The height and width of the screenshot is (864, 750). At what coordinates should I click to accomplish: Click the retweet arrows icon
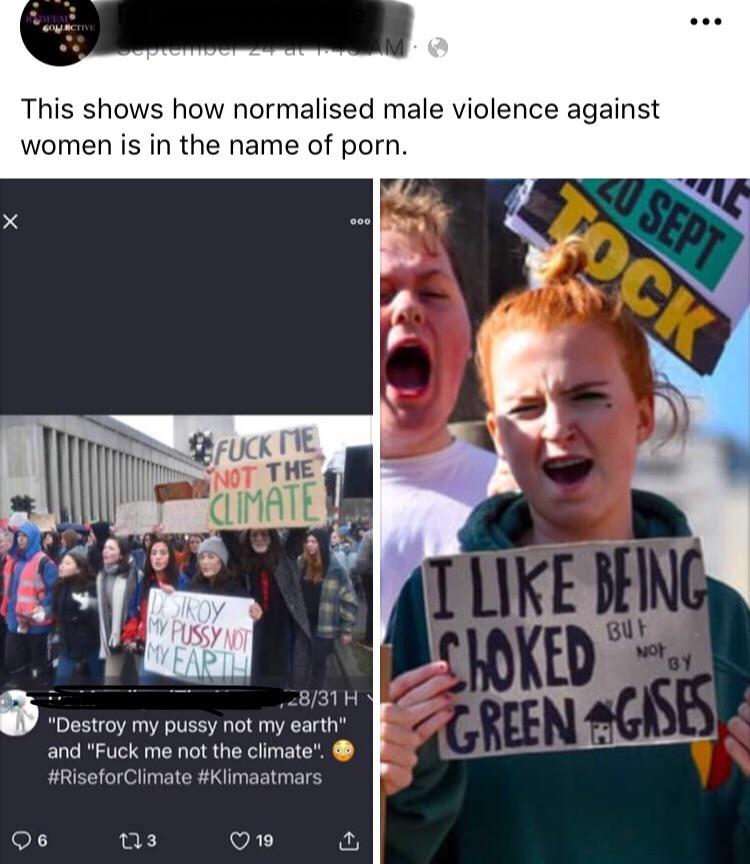point(130,840)
